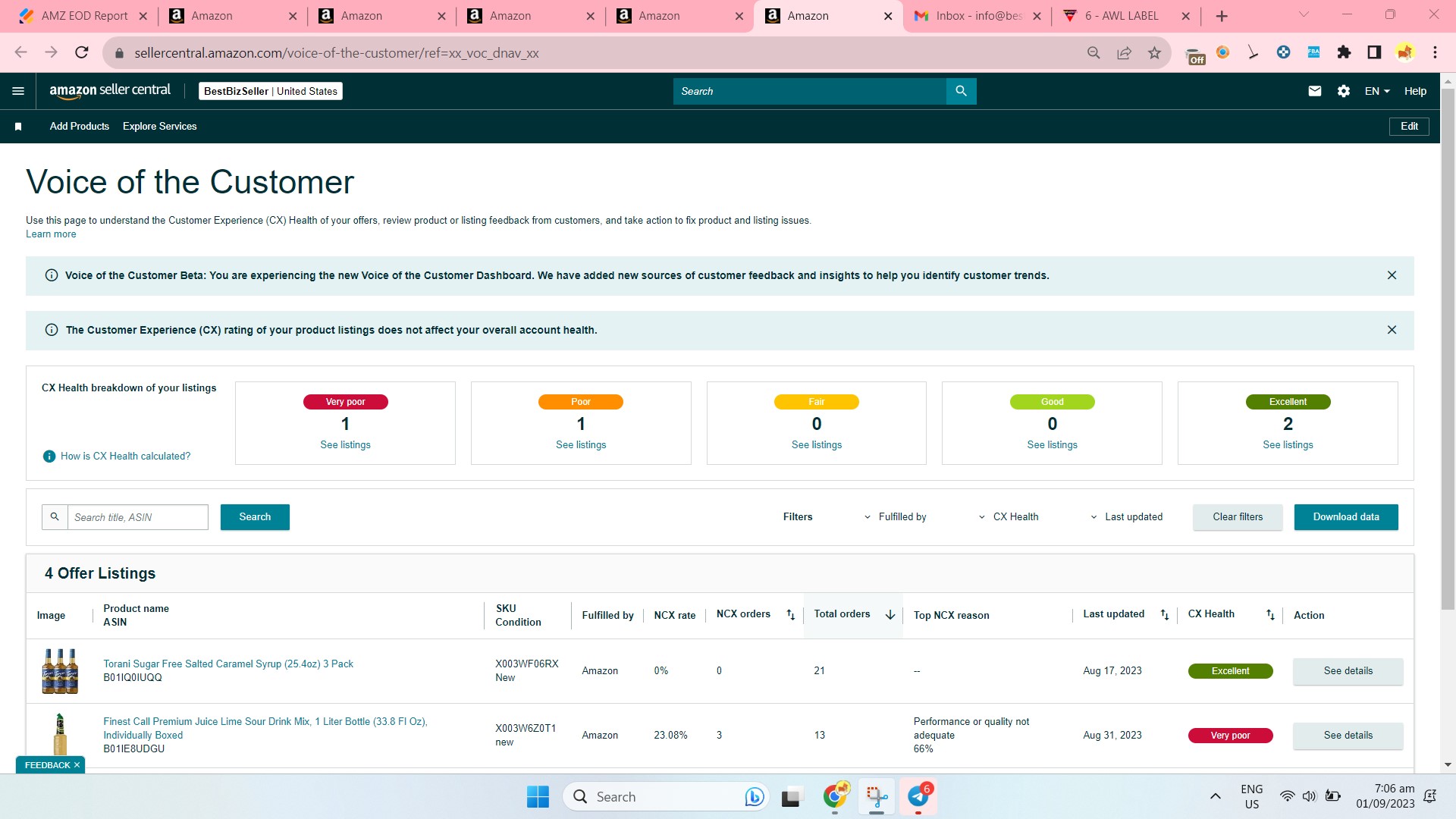See details for Finest Call Lime Sour Mix

pos(1348,736)
